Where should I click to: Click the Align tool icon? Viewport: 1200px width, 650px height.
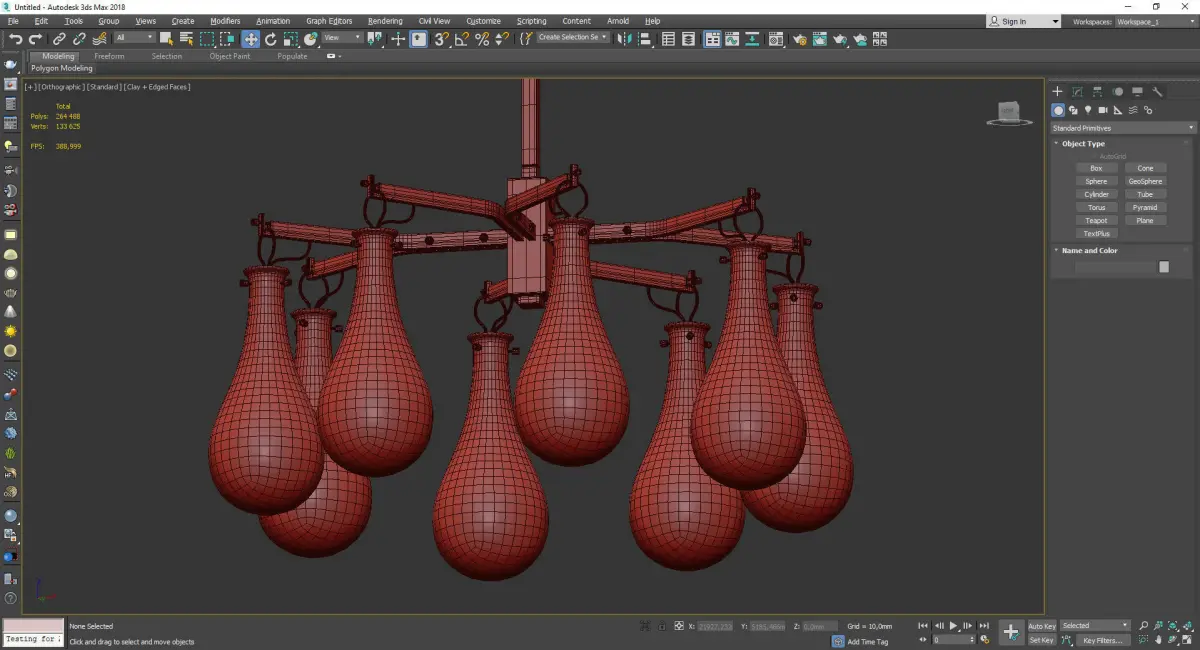point(645,39)
